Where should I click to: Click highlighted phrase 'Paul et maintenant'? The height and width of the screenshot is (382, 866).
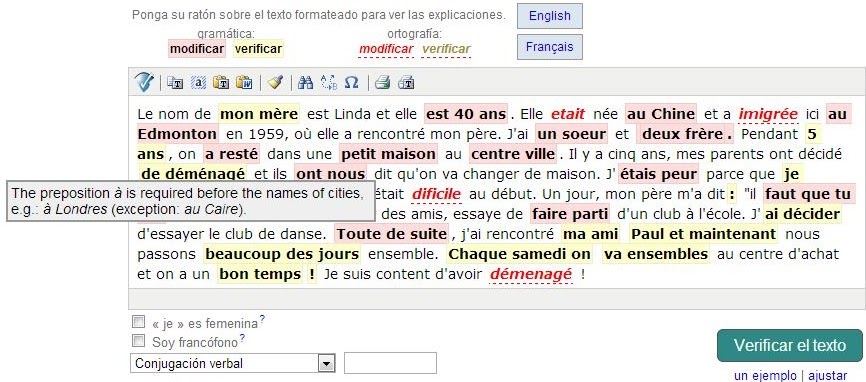704,234
